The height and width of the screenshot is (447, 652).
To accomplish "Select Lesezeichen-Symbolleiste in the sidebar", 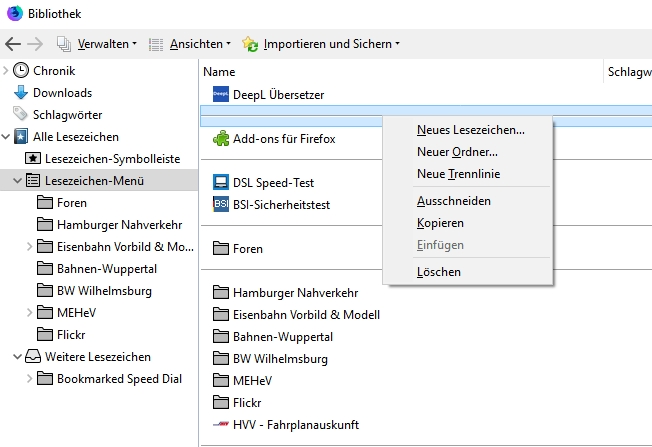I will click(x=112, y=159).
